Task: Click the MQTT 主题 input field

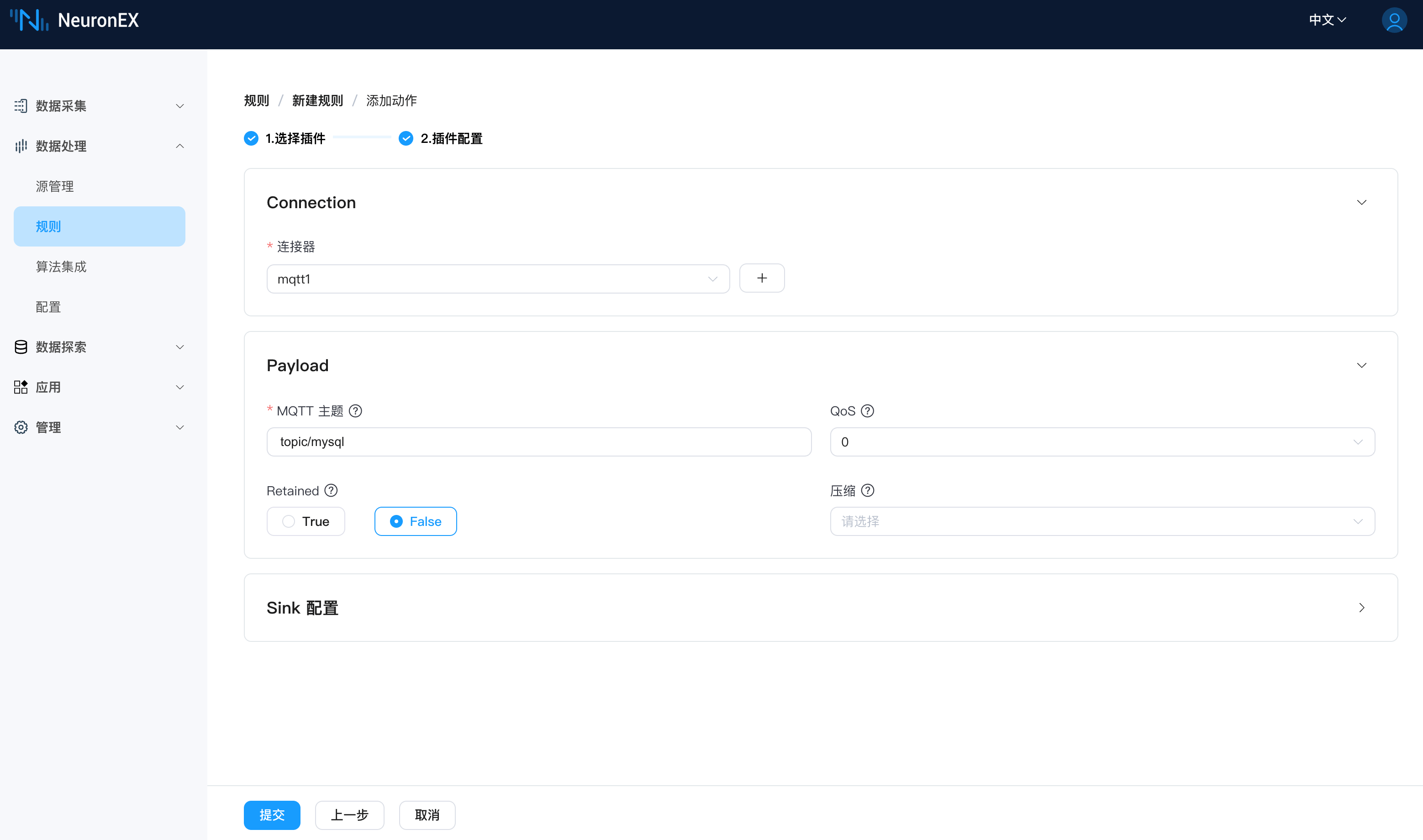Action: (538, 442)
